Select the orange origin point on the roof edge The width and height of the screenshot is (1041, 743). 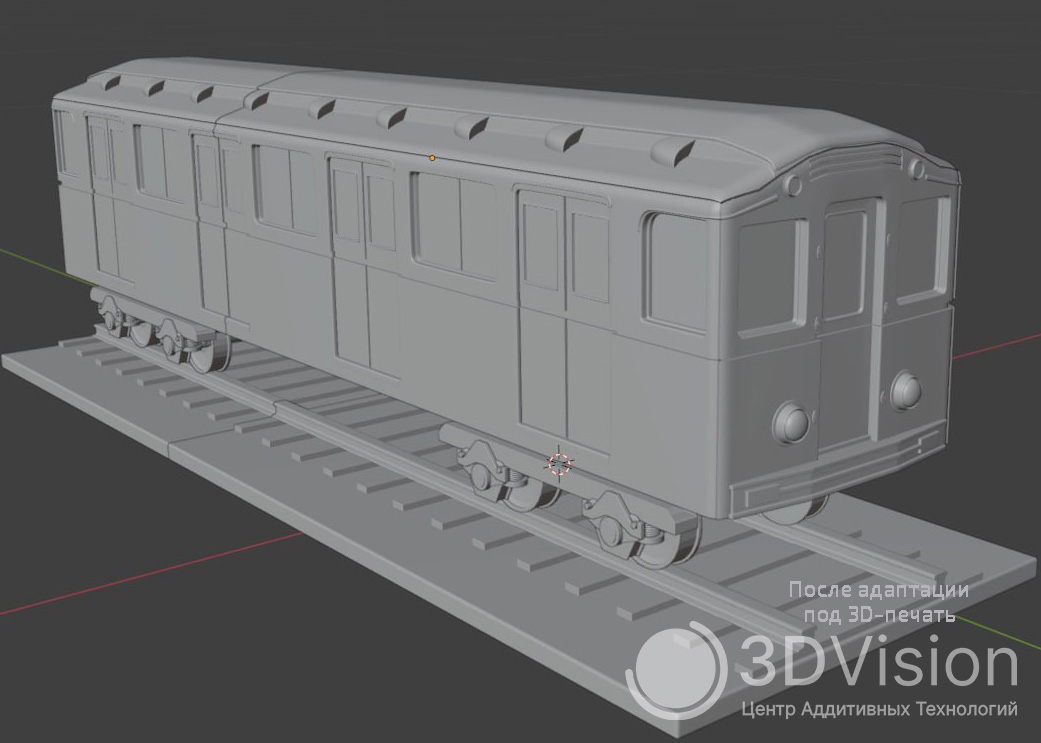pyautogui.click(x=432, y=158)
